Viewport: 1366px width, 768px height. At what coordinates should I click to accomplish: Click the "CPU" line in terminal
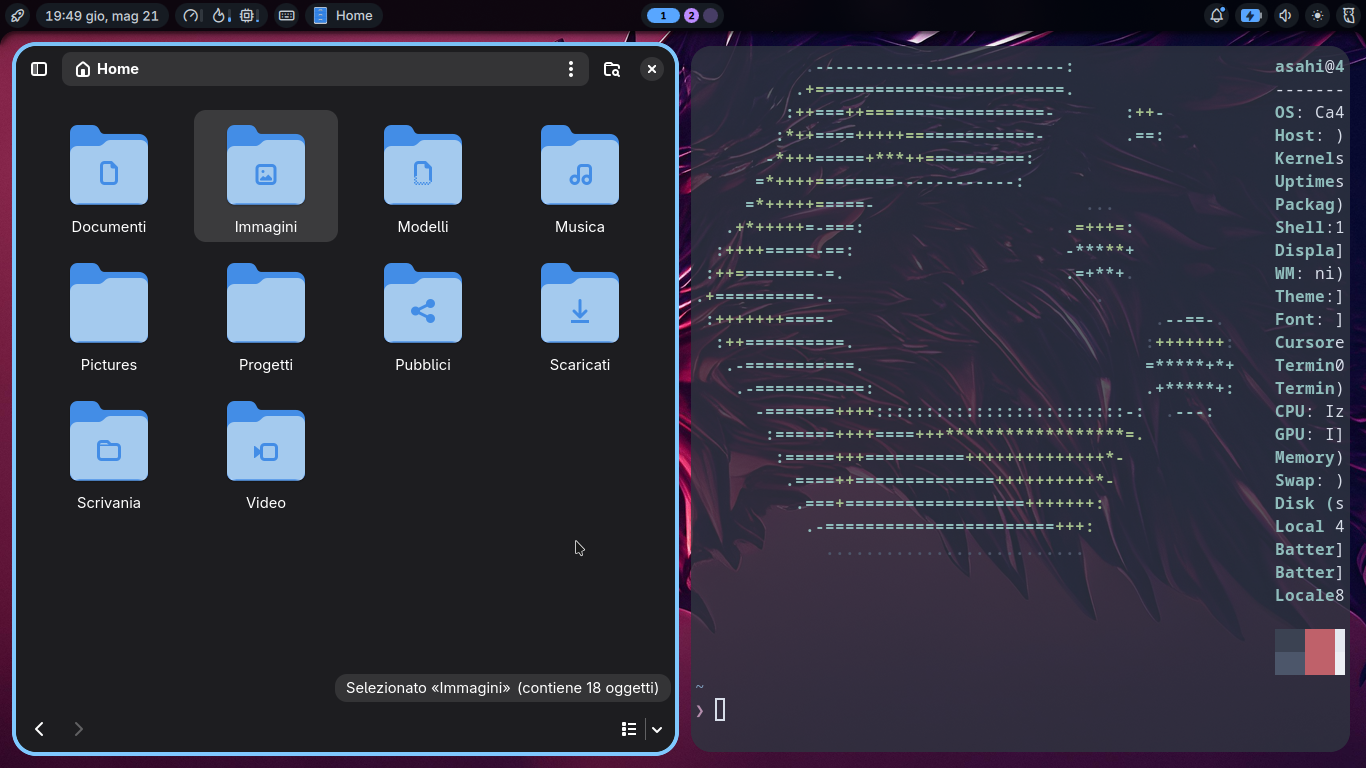pyautogui.click(x=1310, y=411)
